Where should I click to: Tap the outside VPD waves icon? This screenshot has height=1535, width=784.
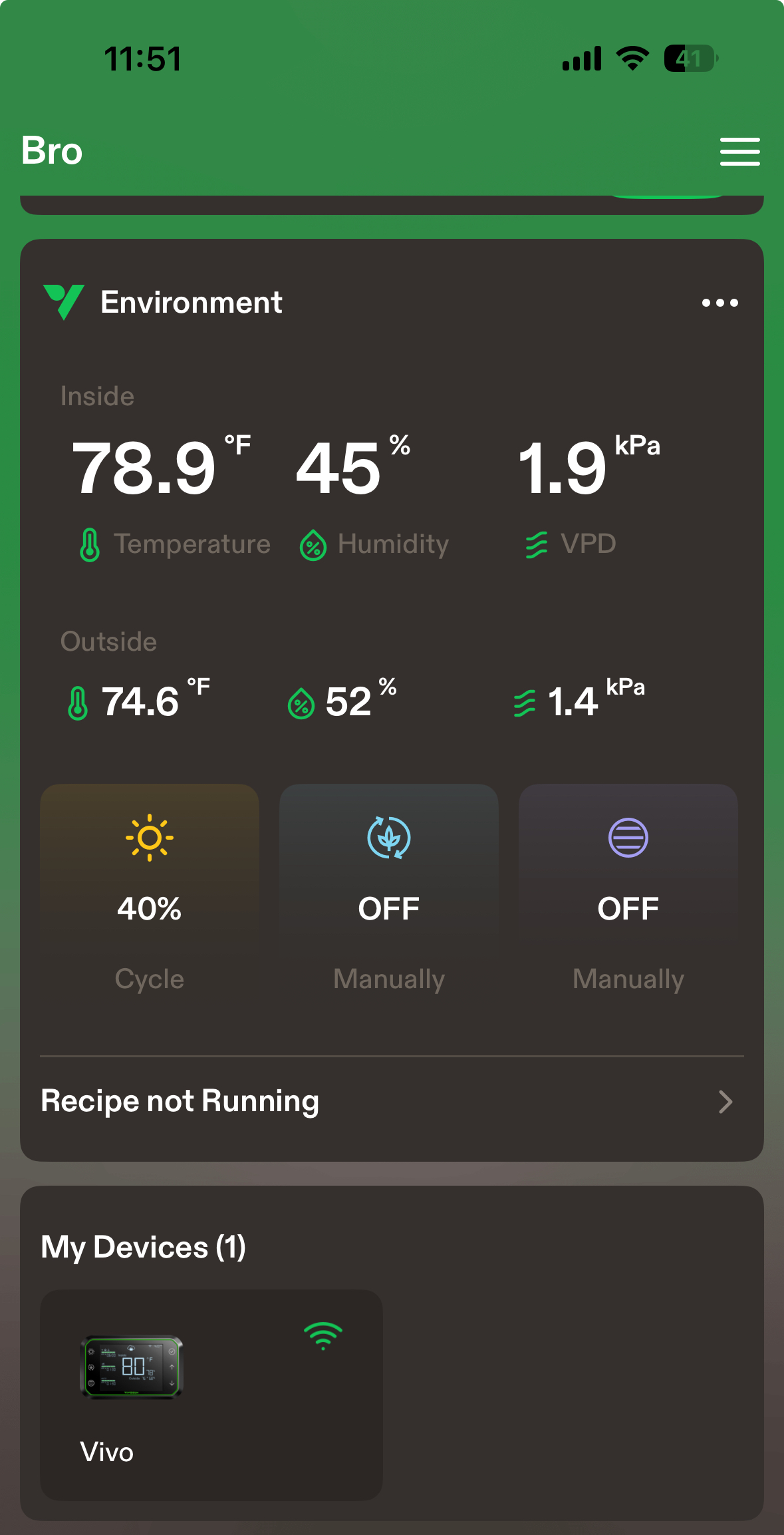coord(525,703)
